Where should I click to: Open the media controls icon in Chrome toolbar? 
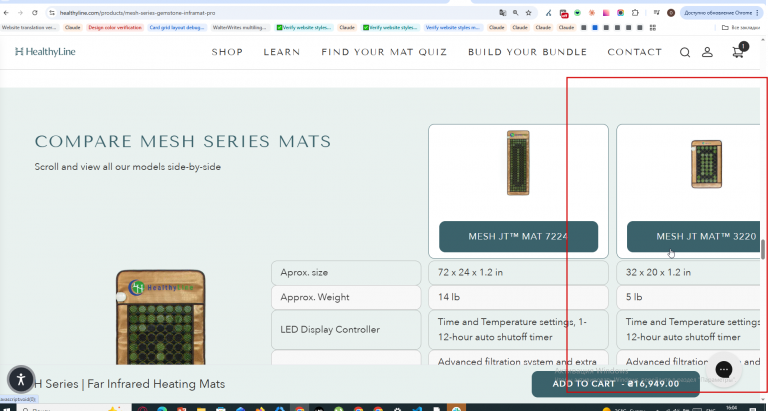pos(657,13)
